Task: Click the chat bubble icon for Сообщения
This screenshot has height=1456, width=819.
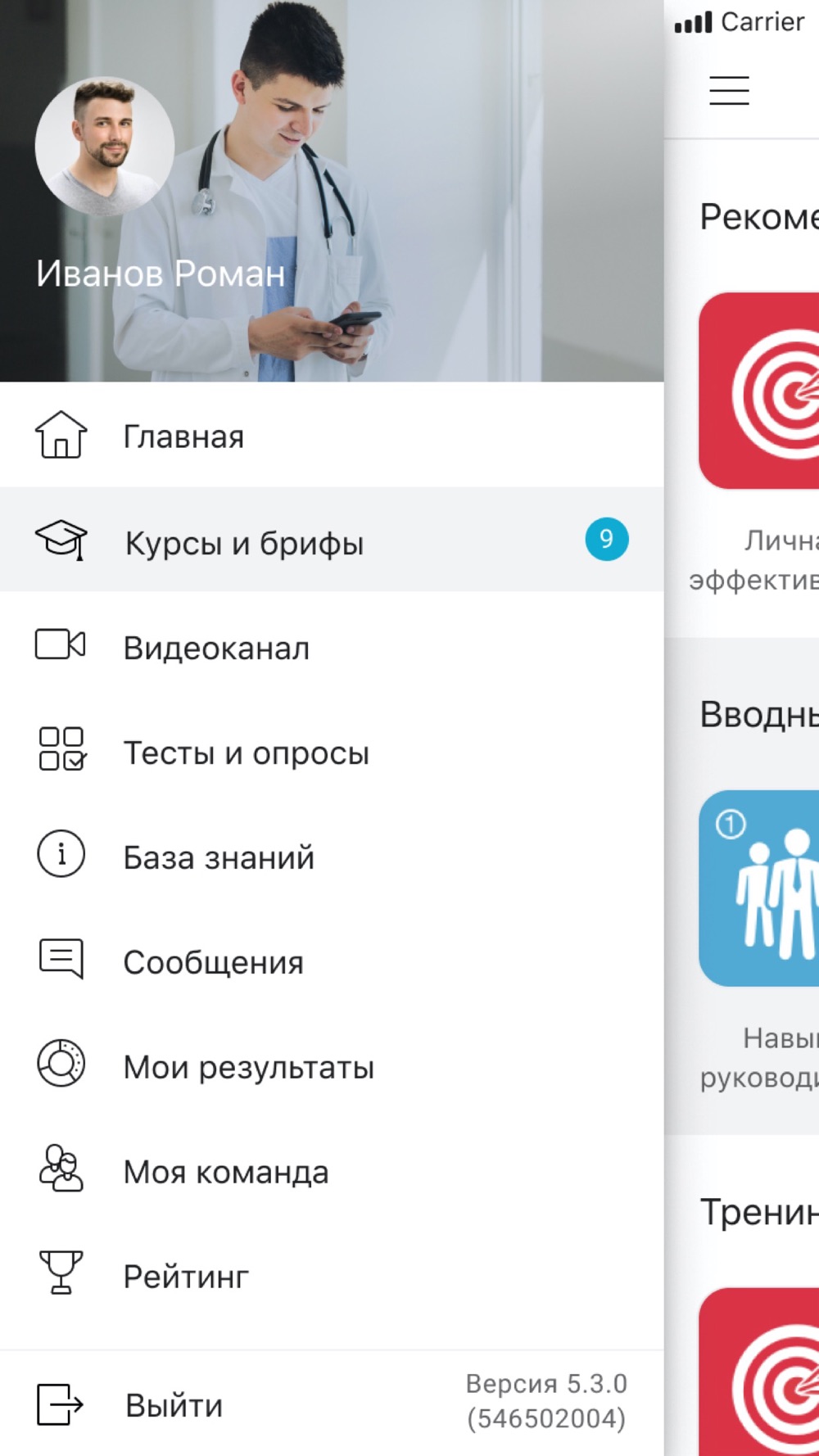Action: pyautogui.click(x=61, y=959)
